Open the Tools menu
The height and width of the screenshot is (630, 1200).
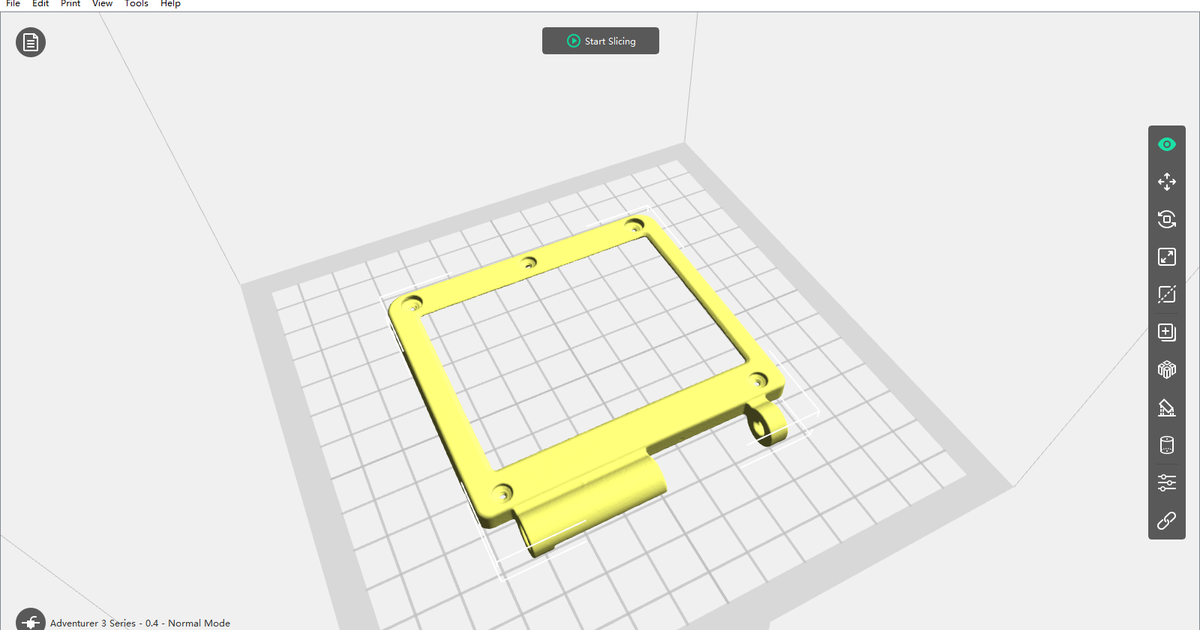coord(136,4)
